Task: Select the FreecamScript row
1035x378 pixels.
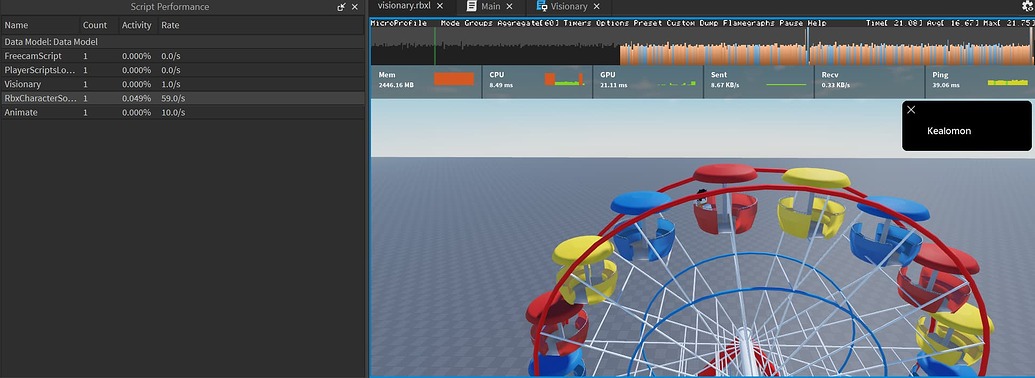Action: pos(182,56)
